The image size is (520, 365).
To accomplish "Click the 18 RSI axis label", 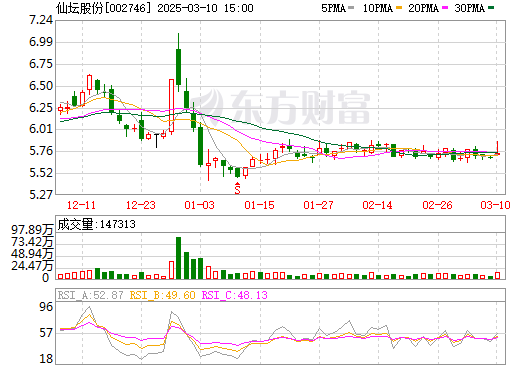I will [x=46, y=359].
